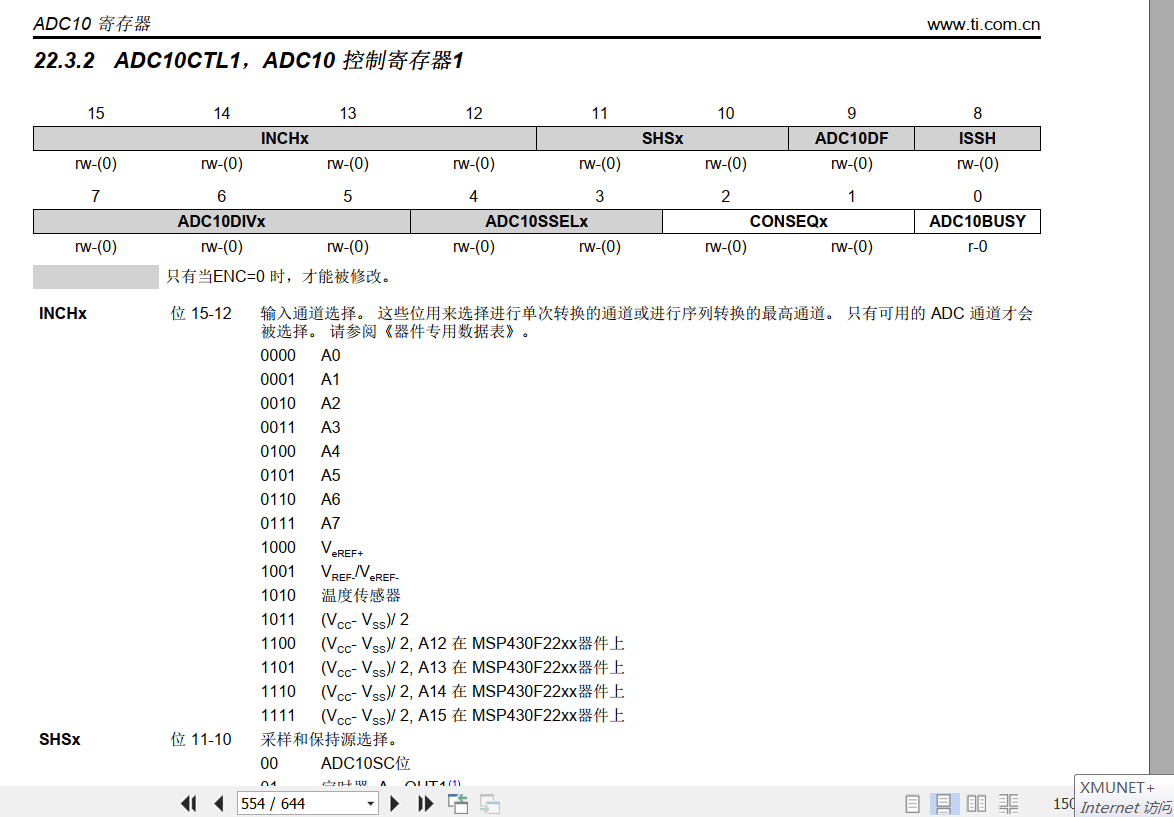Click the 0010 A2 channel row
This screenshot has width=1174, height=817.
click(x=300, y=404)
